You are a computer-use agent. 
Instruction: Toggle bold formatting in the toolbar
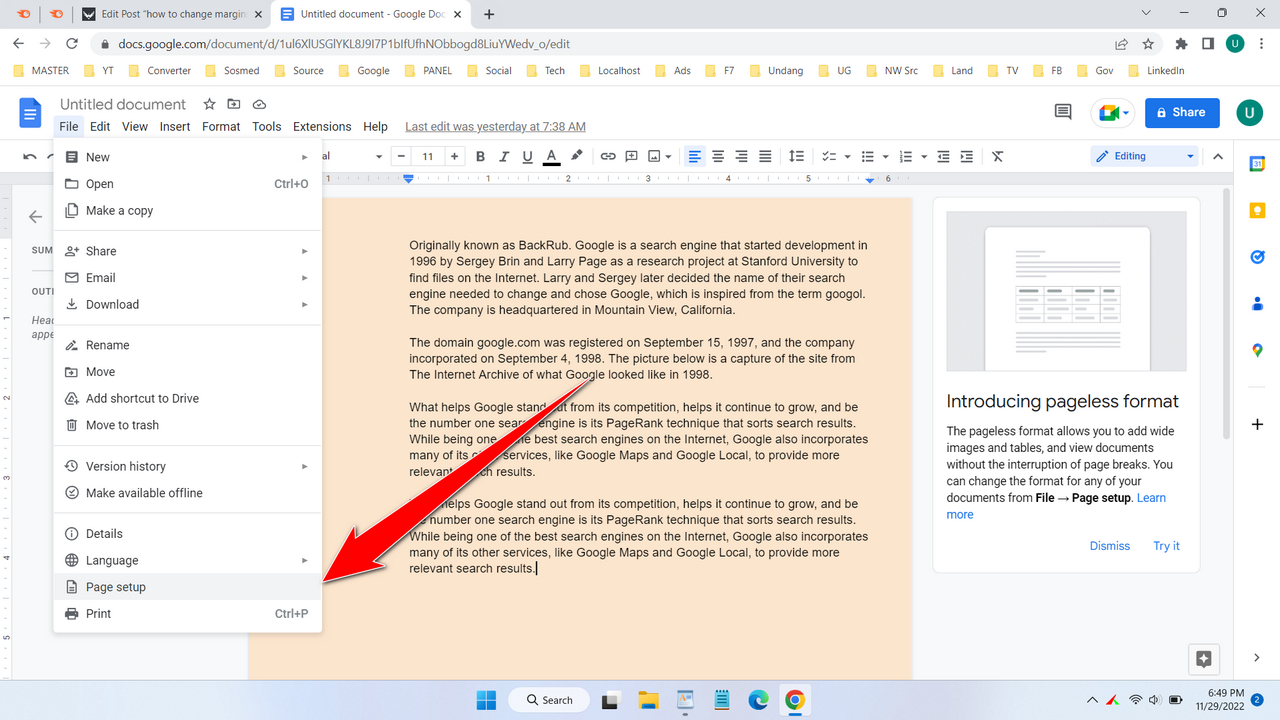(x=480, y=156)
